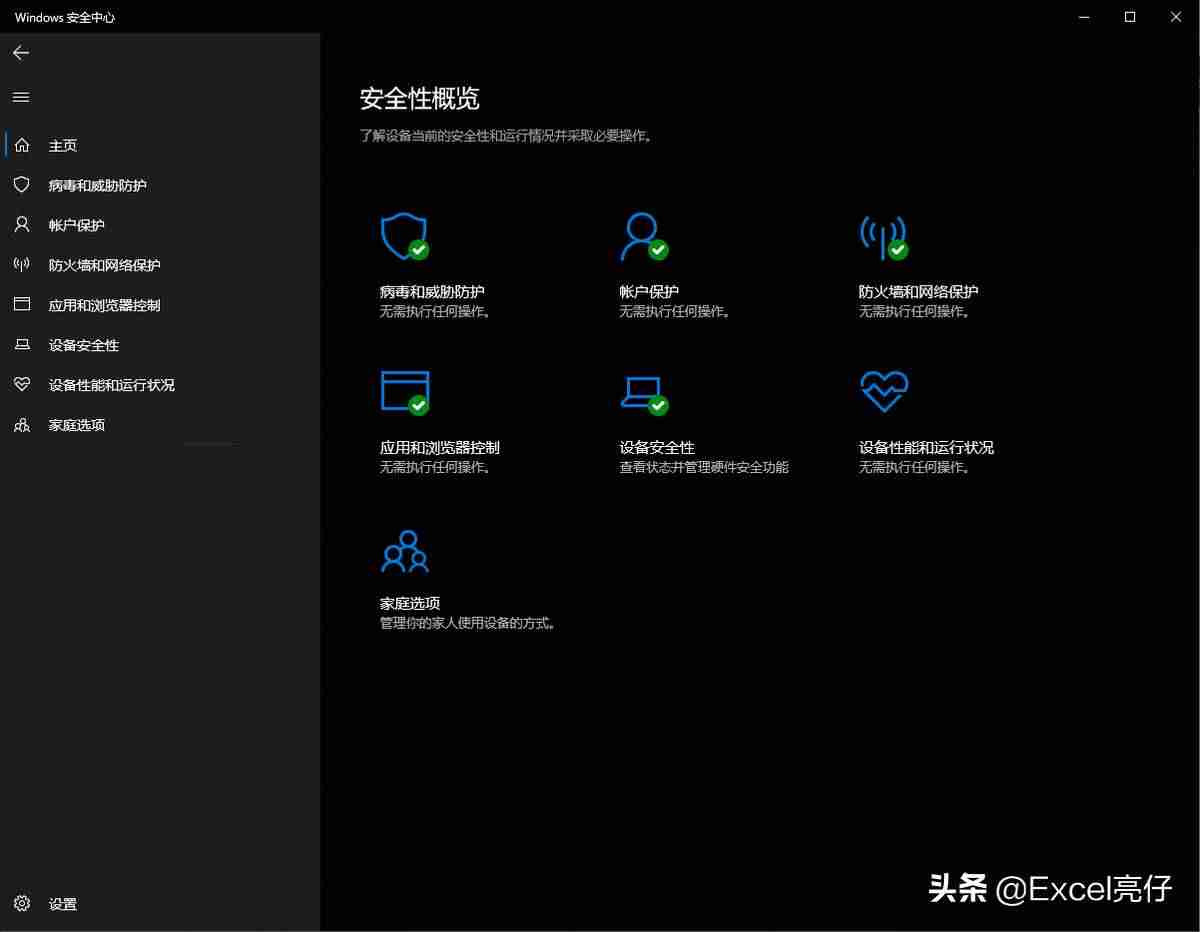Open the large app and browser window icon
The image size is (1200, 932).
[x=405, y=392]
